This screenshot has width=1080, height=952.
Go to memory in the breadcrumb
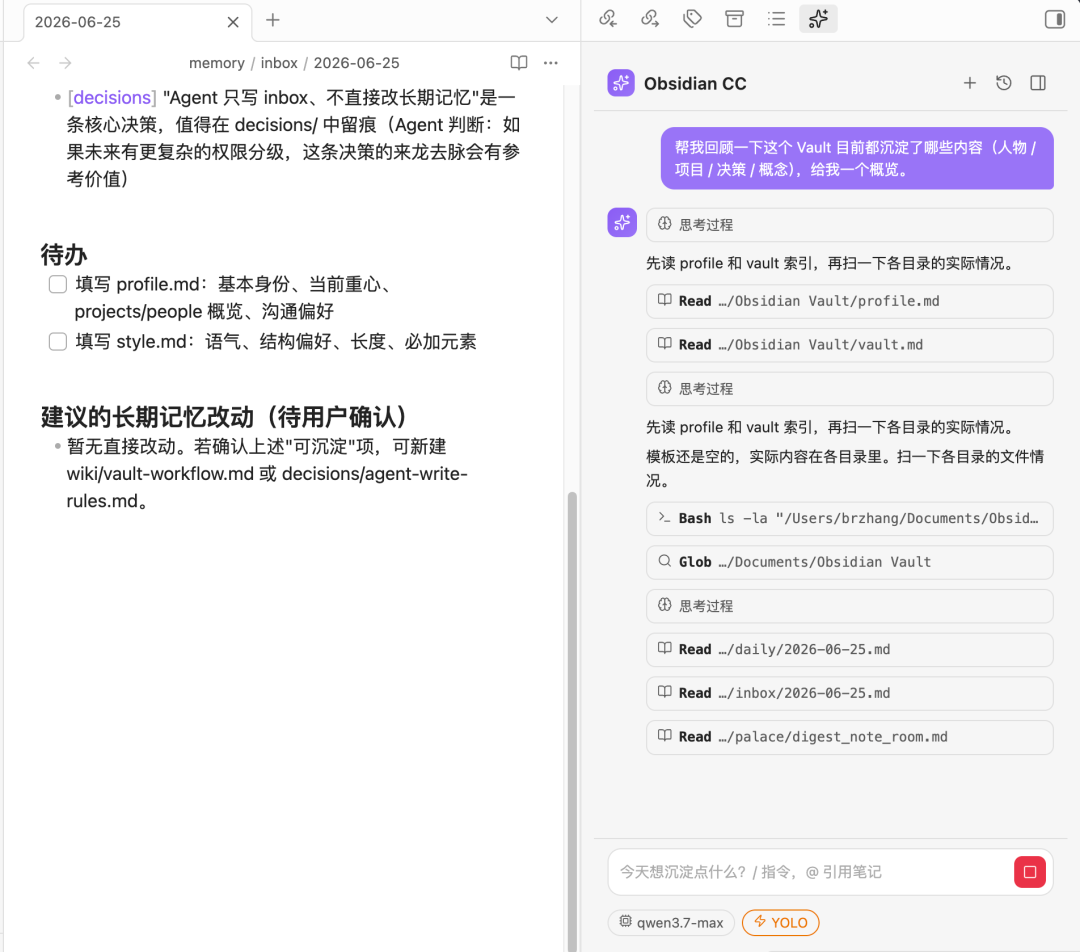216,63
